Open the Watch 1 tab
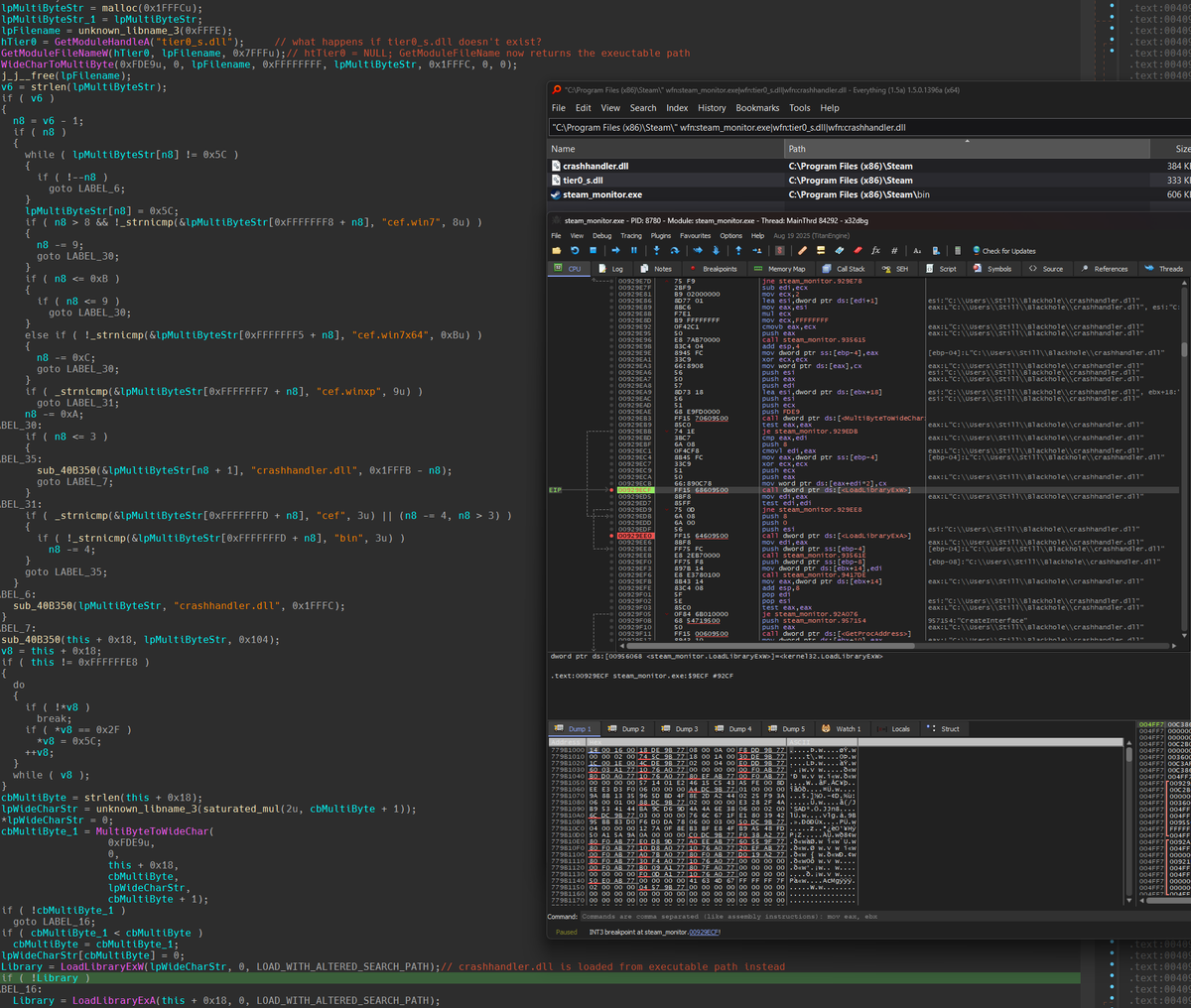1191x1008 pixels. click(842, 729)
